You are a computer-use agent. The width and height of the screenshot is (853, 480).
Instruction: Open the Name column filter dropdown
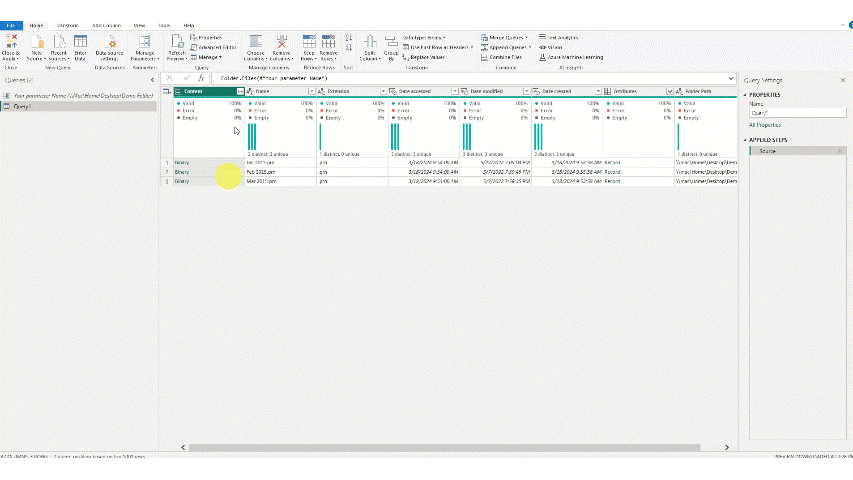pos(311,91)
